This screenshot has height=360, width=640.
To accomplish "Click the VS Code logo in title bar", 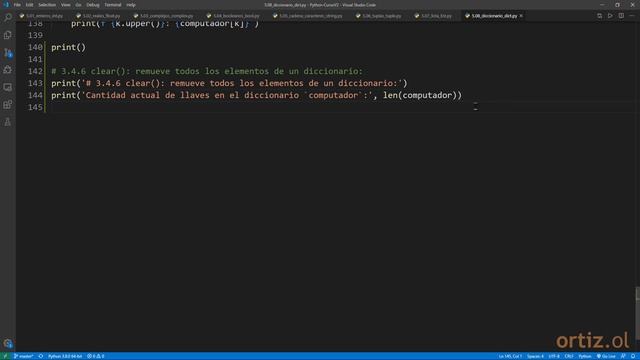I will coord(6,5).
